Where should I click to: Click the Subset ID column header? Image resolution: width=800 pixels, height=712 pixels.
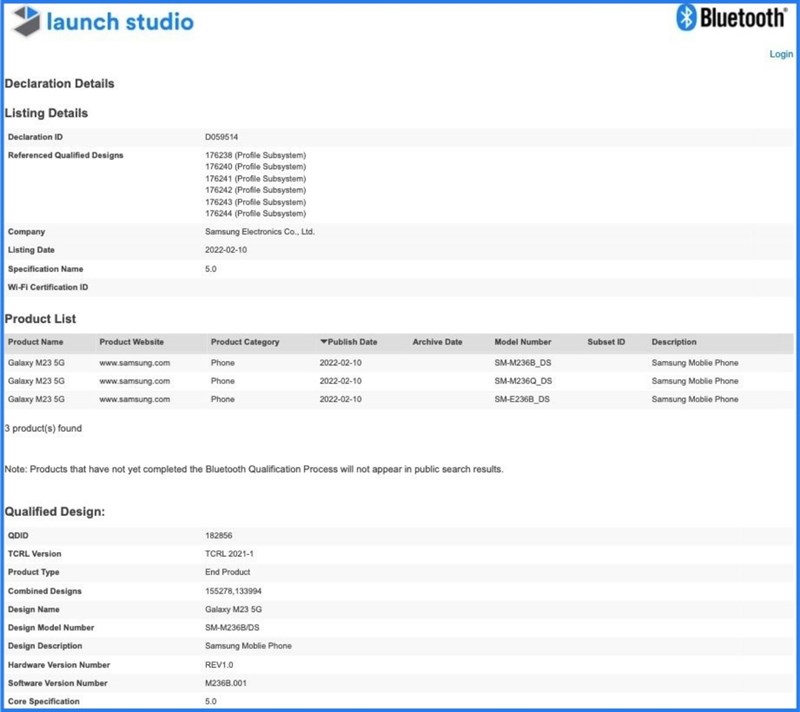tap(606, 342)
